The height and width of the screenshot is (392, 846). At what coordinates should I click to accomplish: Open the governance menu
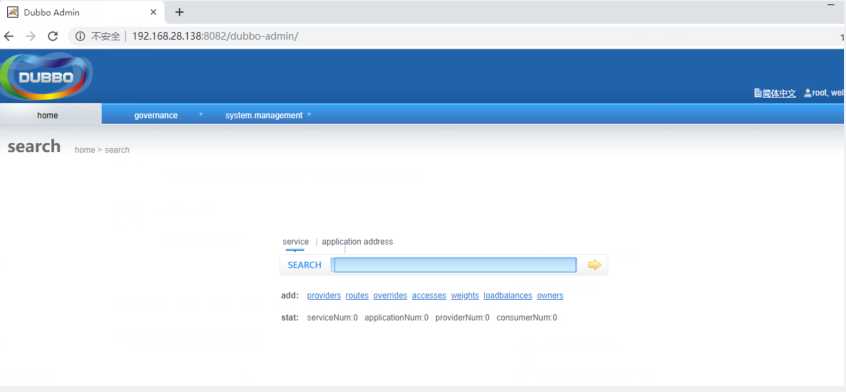point(155,115)
